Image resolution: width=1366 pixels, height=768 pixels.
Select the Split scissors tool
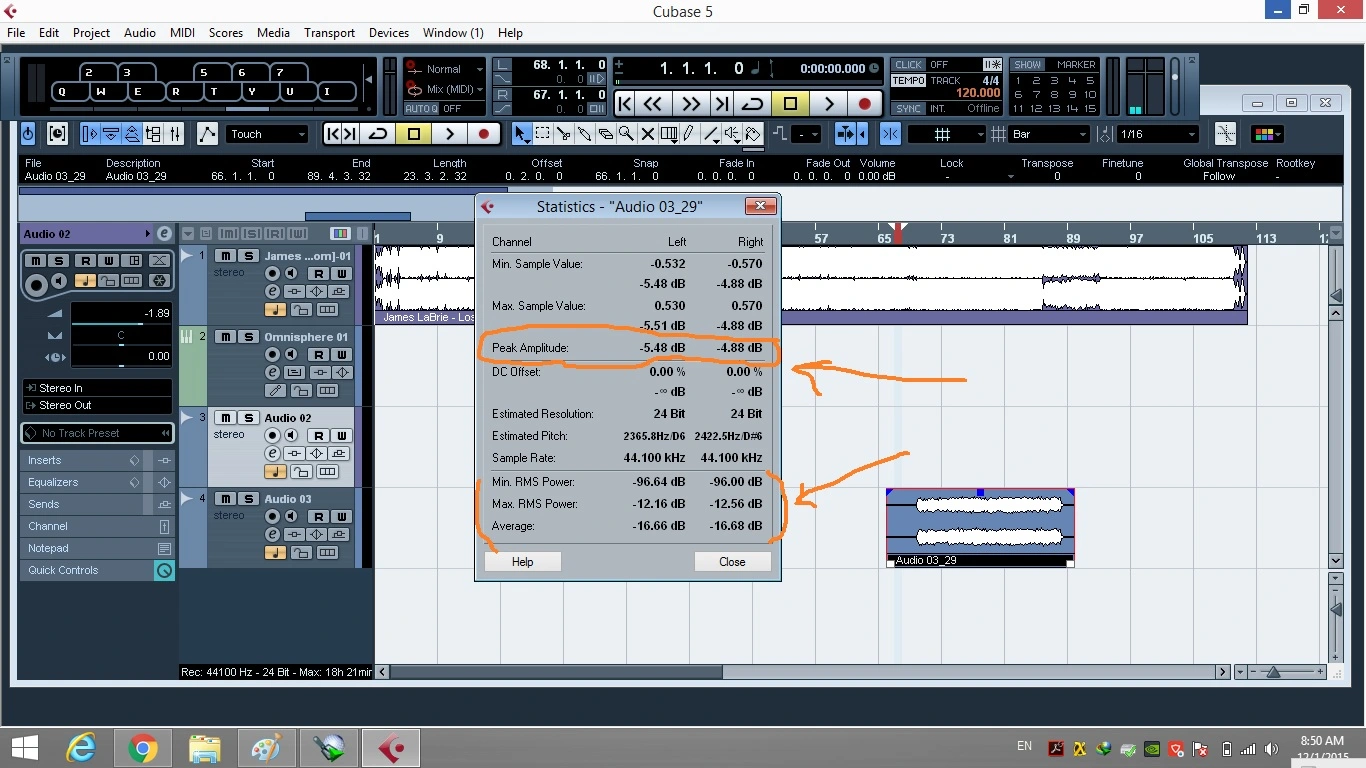coord(564,134)
